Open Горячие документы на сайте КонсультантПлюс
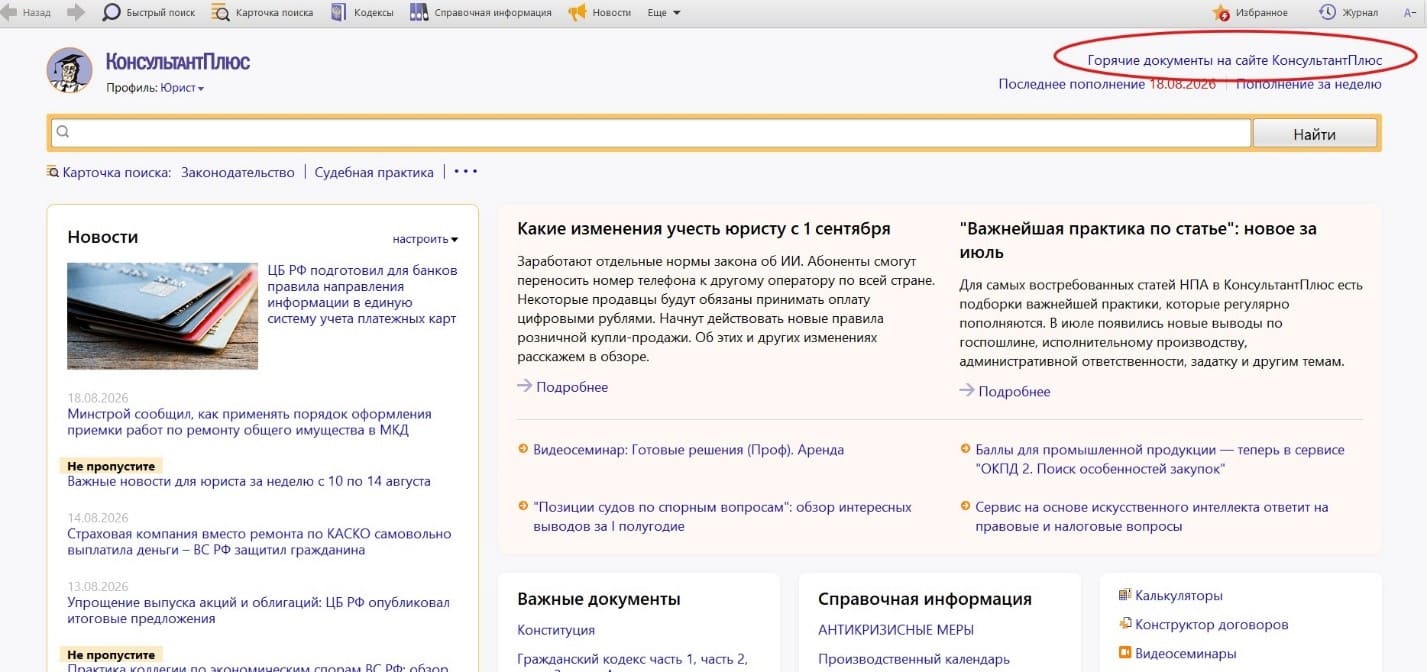1427x672 pixels. point(1235,61)
